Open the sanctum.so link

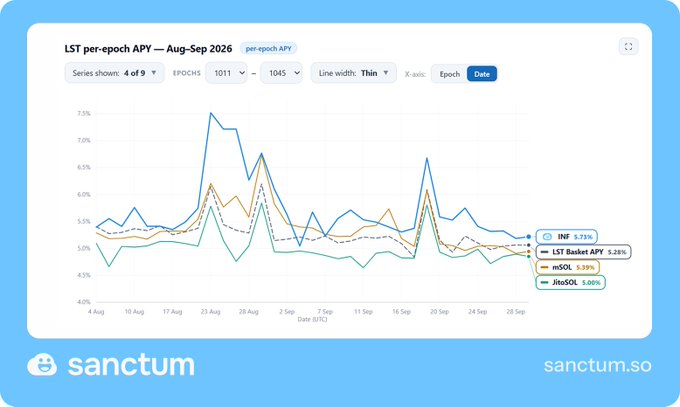pos(598,365)
